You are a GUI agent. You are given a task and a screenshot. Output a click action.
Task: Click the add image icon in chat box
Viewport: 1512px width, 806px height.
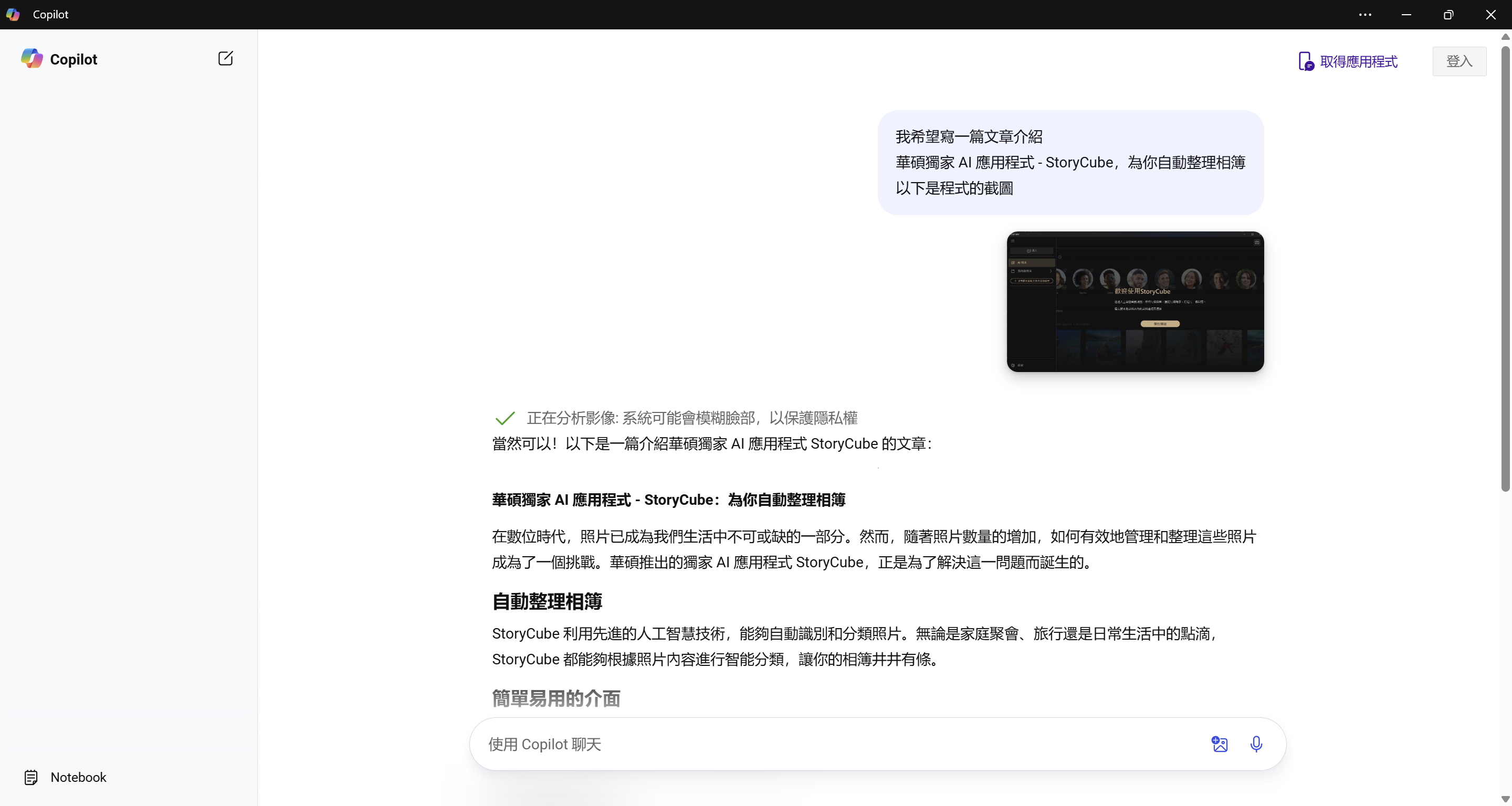[x=1219, y=744]
